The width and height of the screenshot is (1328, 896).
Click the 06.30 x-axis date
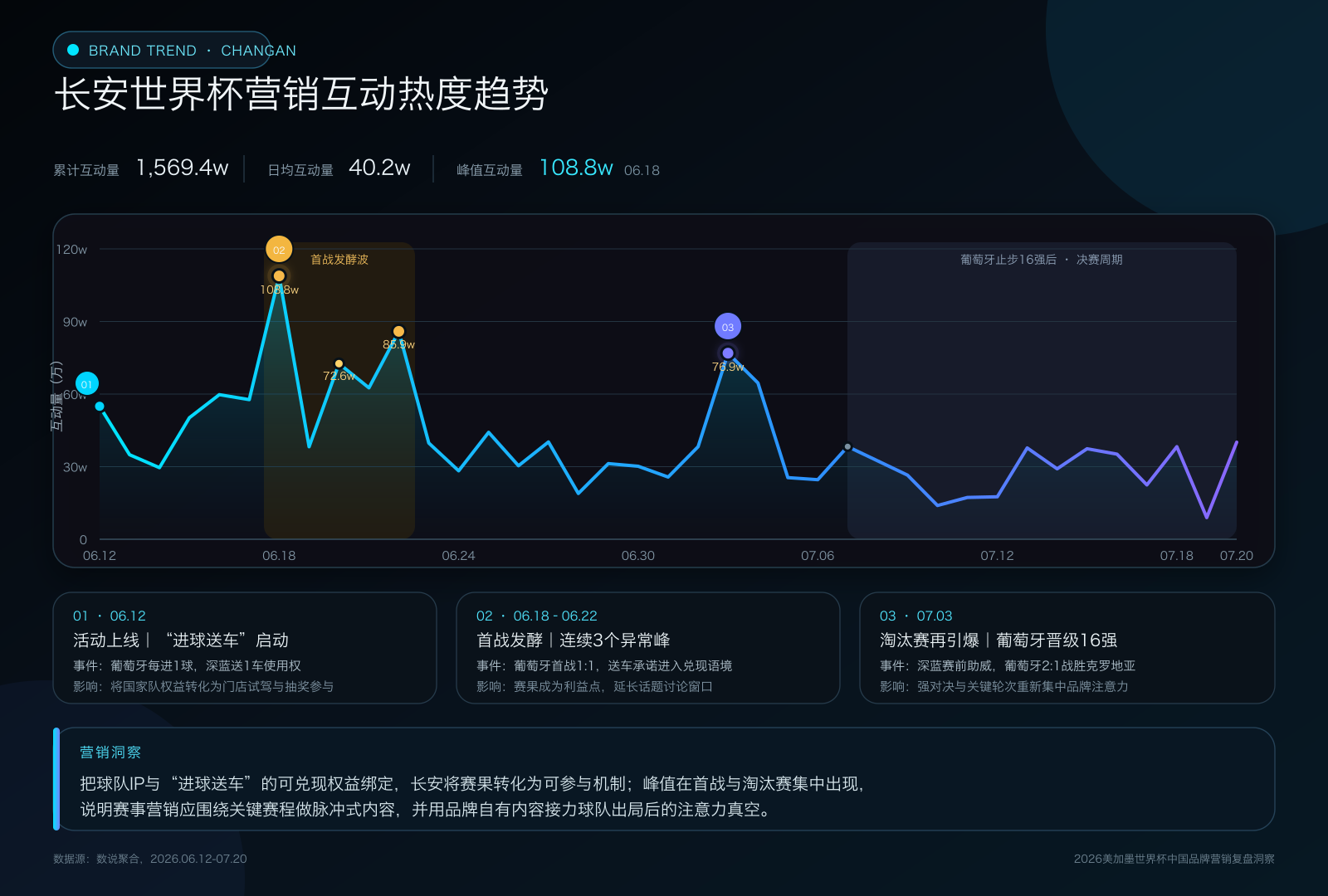[x=638, y=556]
